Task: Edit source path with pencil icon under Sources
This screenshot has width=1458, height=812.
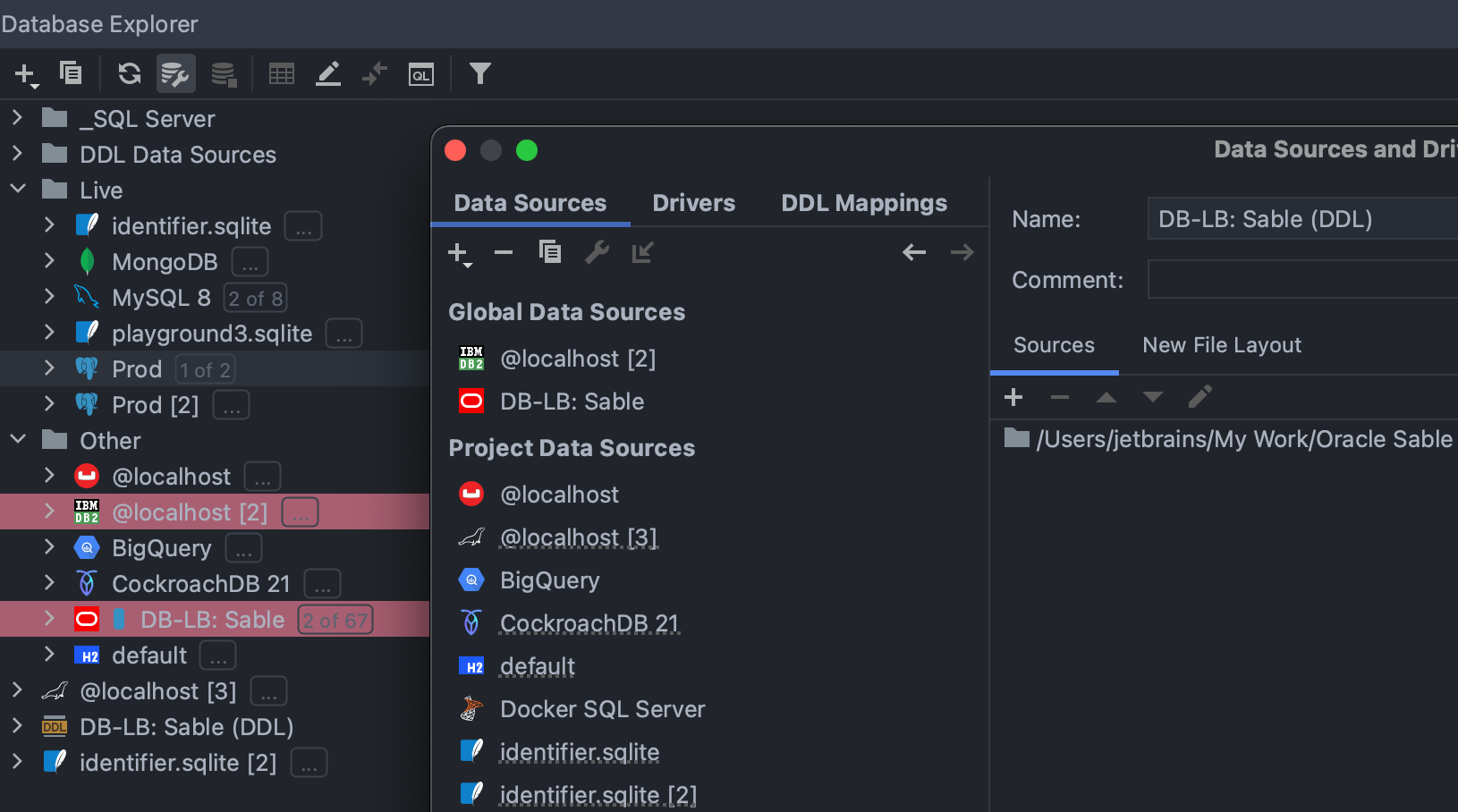Action: click(x=1200, y=396)
